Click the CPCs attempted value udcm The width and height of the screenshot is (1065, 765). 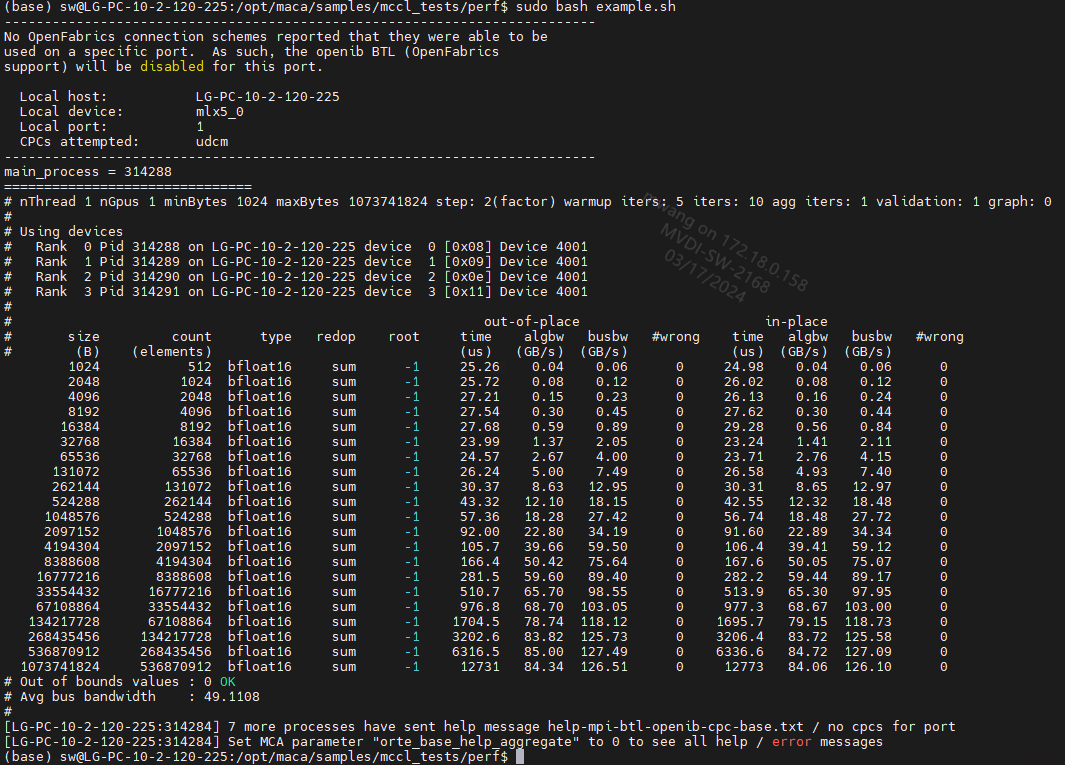point(212,142)
